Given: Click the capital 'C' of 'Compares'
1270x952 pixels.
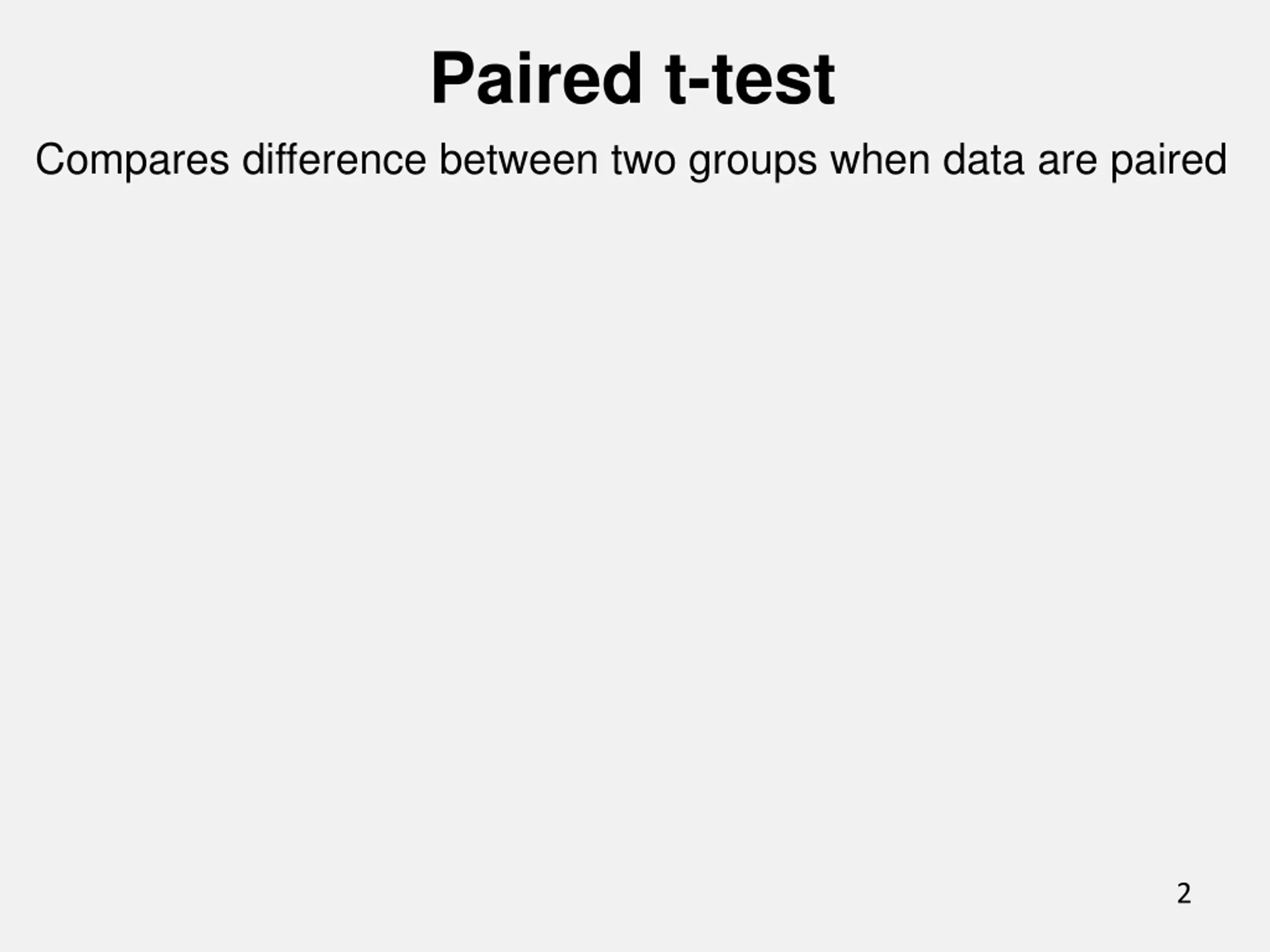Looking at the screenshot, I should [x=50, y=159].
